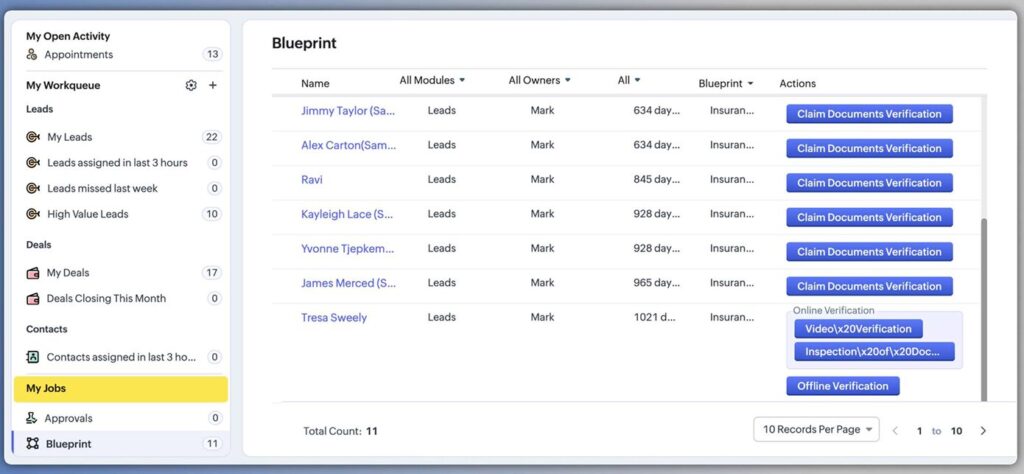Click the Approvals stamp icon
Screen dimensions: 1024x474
pyautogui.click(x=31, y=418)
